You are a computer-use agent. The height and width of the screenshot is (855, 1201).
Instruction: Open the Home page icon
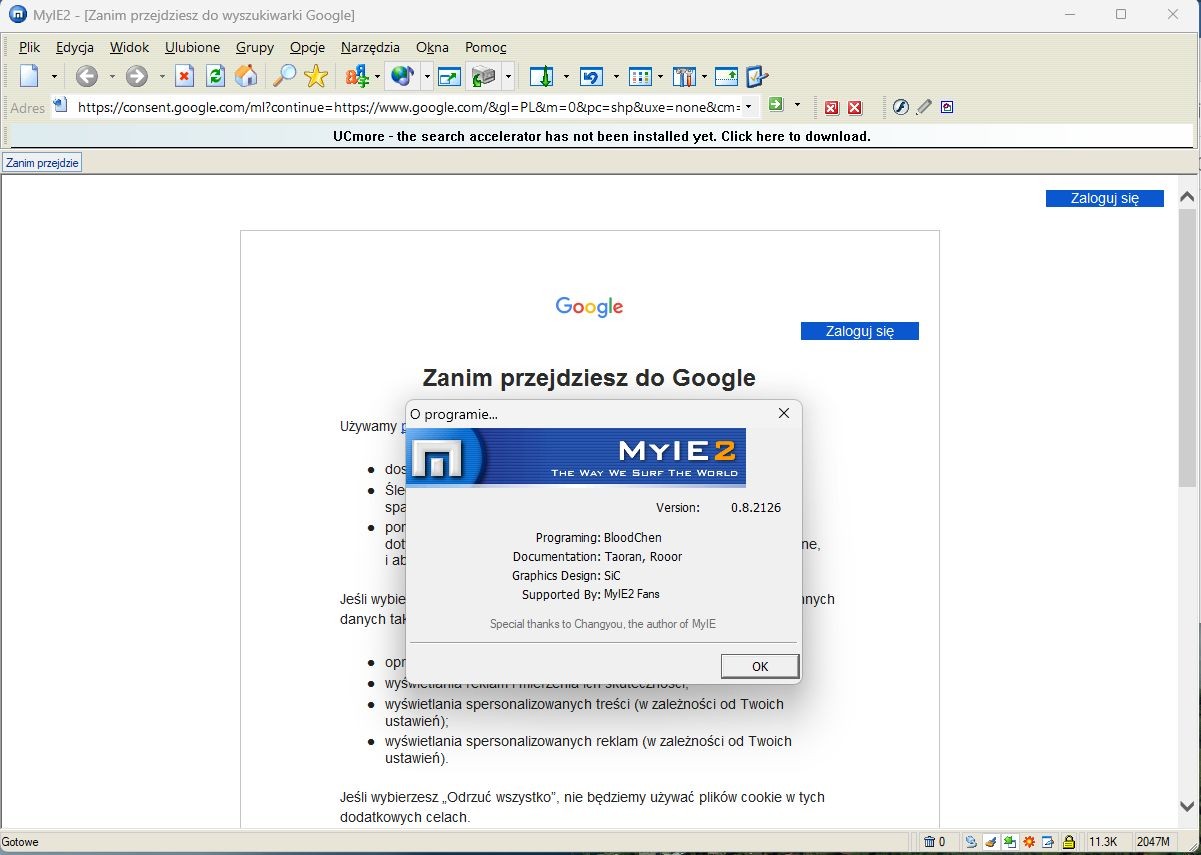pos(246,76)
